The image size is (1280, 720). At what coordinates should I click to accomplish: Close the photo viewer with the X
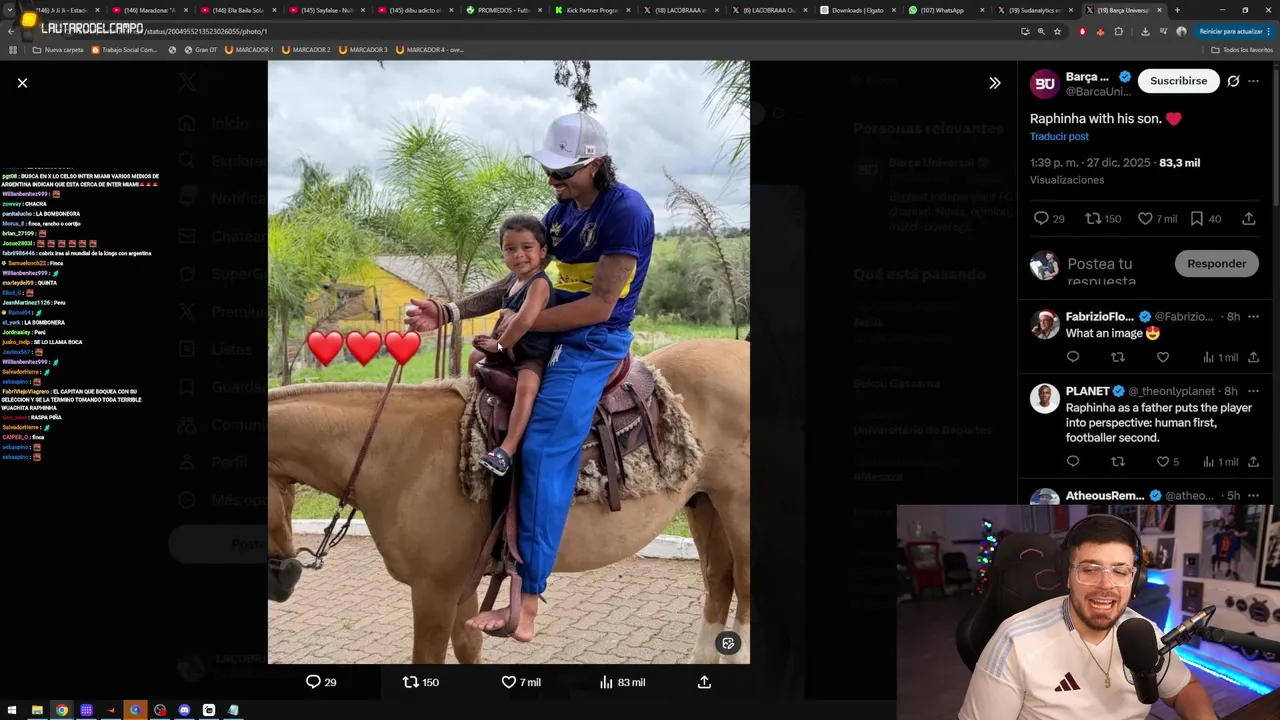pyautogui.click(x=22, y=83)
